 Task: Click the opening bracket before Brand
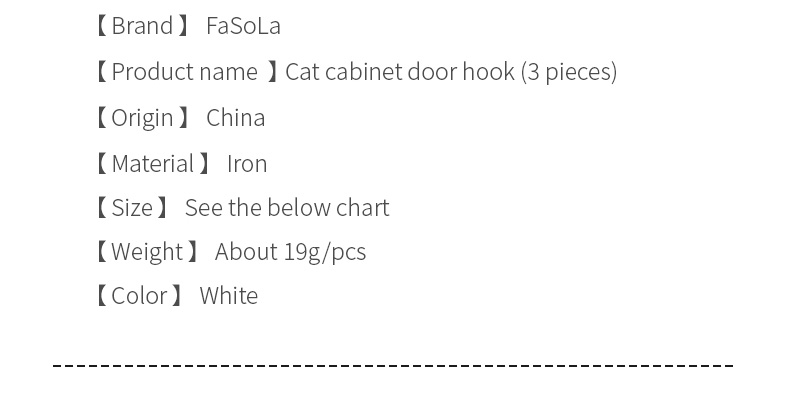pyautogui.click(x=102, y=26)
